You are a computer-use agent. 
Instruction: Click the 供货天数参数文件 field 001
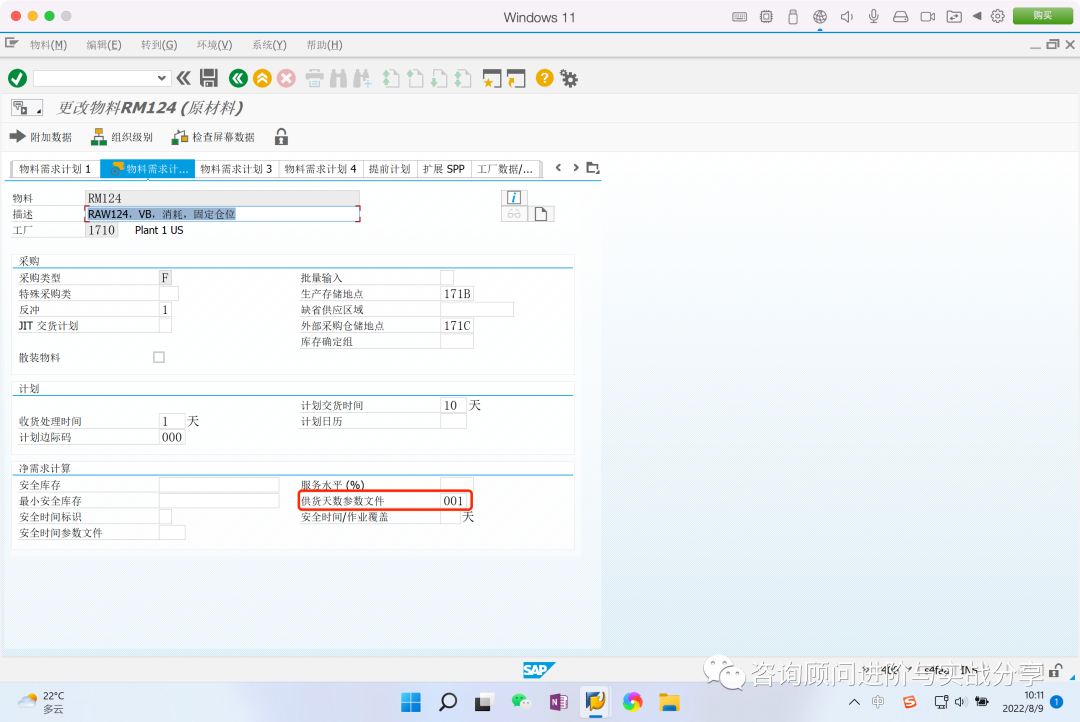[456, 501]
